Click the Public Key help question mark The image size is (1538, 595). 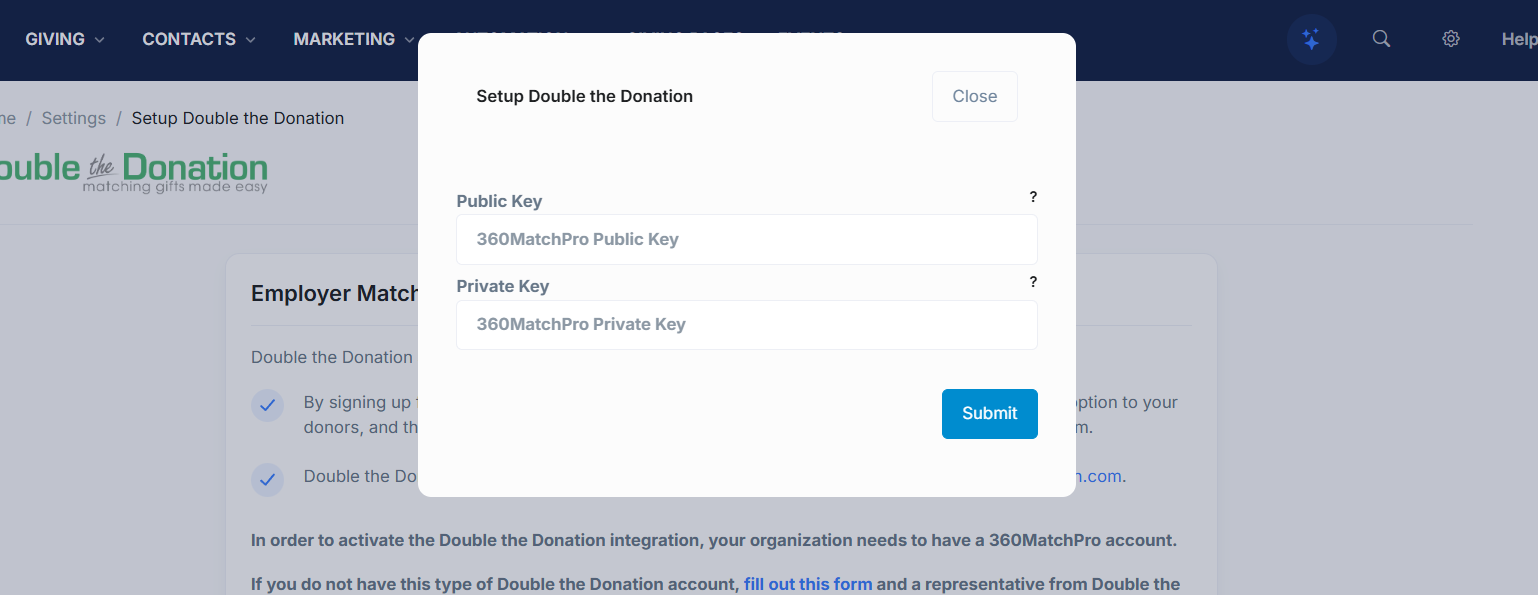tap(1033, 197)
